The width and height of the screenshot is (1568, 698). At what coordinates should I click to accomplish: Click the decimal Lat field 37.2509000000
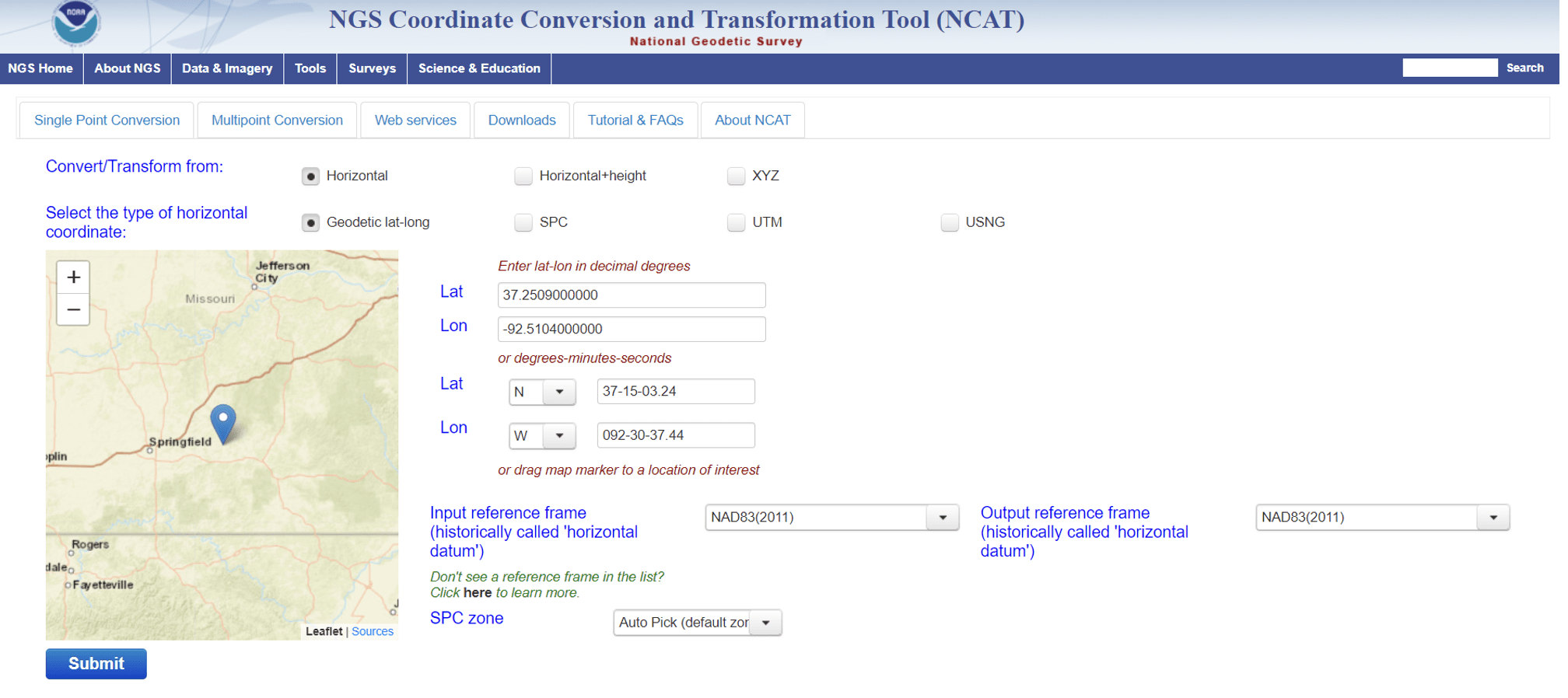632,295
